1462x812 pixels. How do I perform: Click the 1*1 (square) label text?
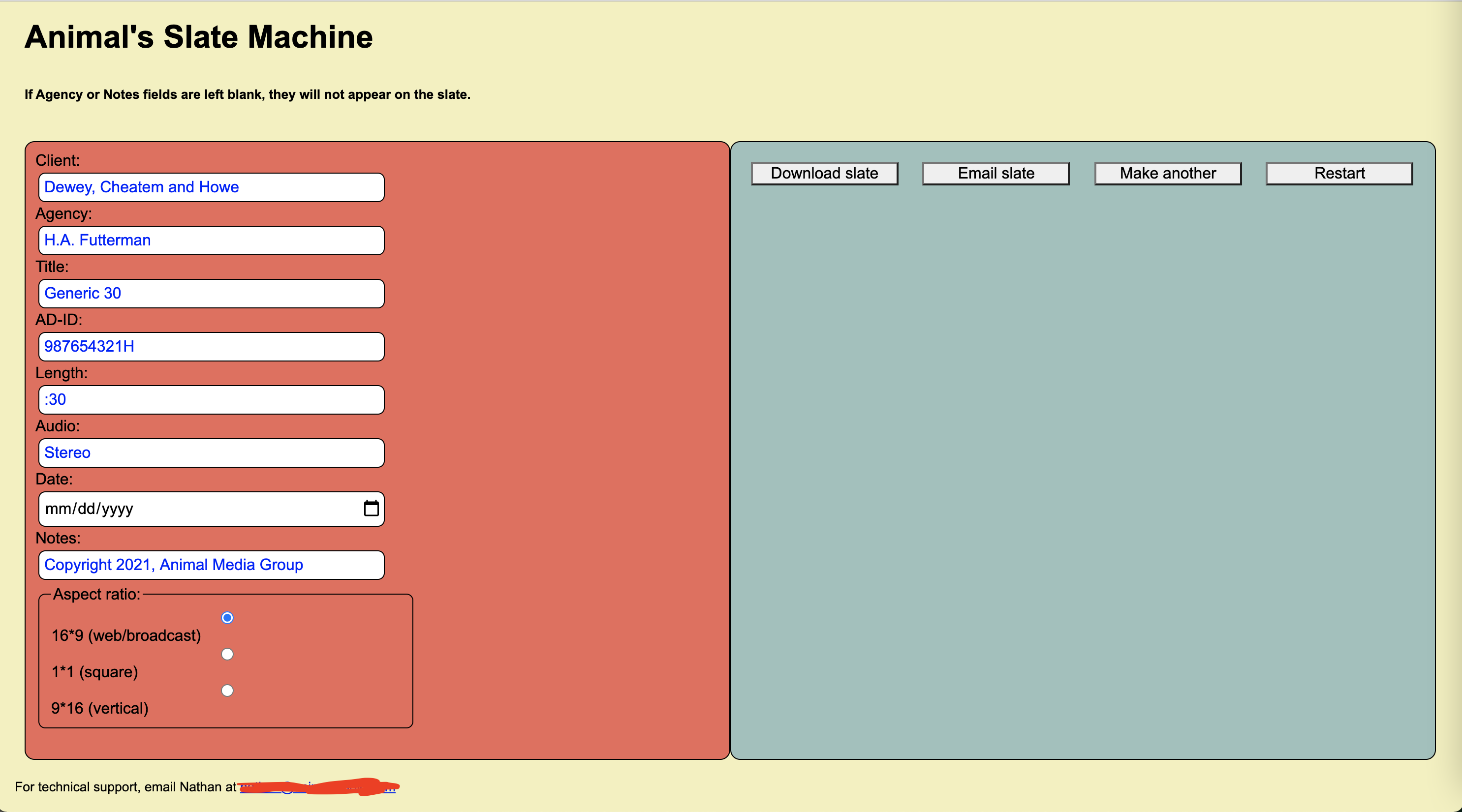click(x=95, y=672)
